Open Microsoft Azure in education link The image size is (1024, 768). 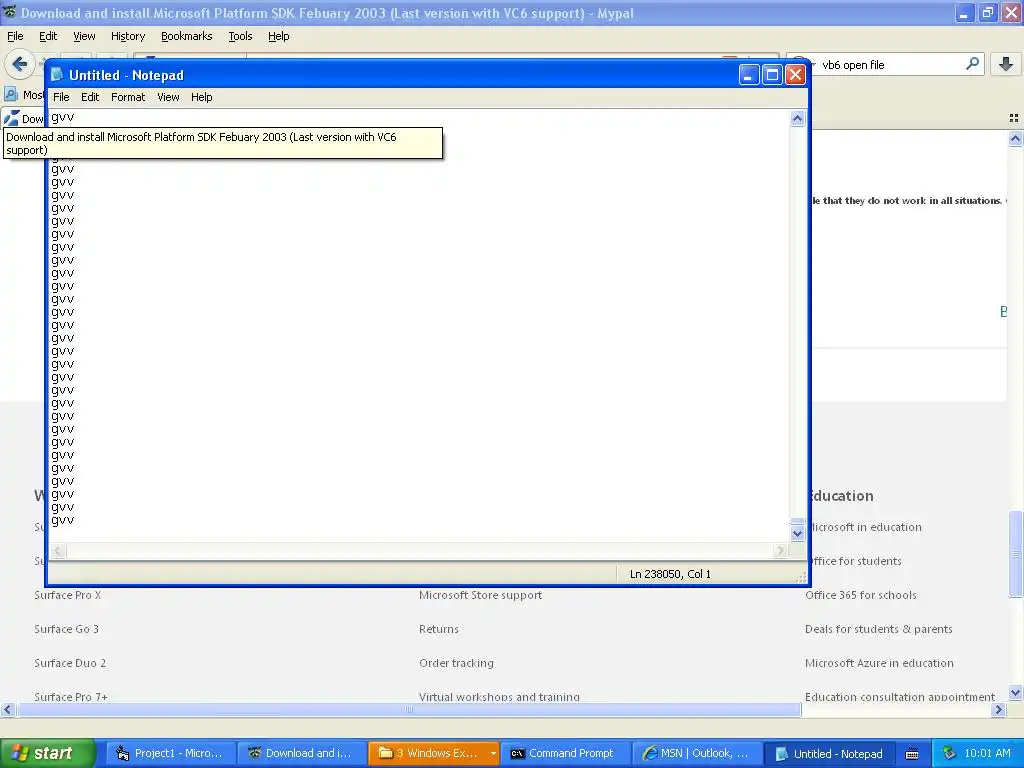(879, 663)
